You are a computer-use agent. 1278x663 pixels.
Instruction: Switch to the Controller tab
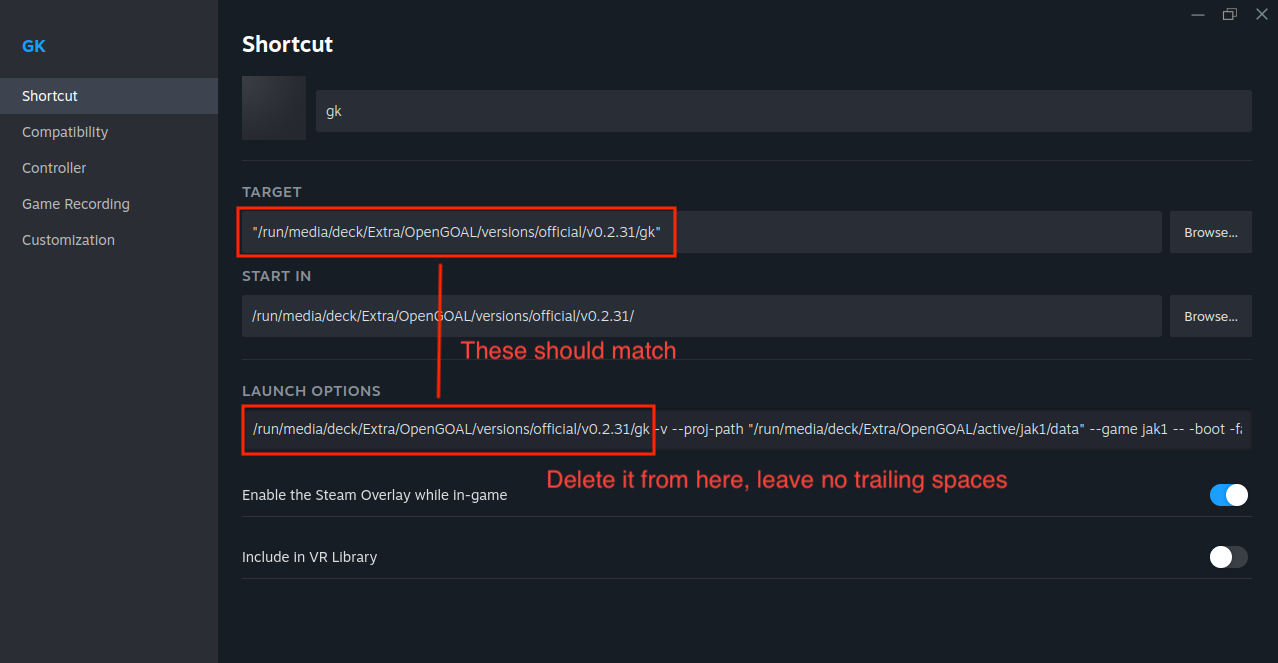click(x=54, y=168)
